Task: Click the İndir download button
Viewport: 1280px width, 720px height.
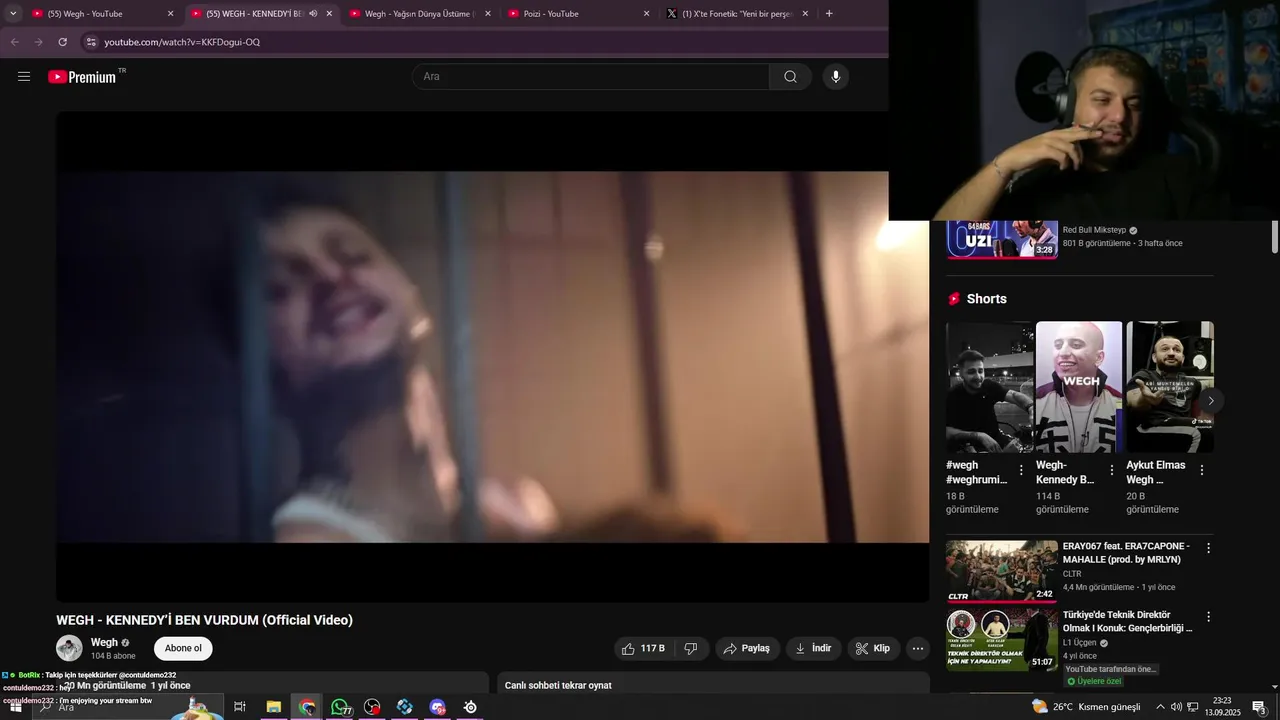Action: 813,649
